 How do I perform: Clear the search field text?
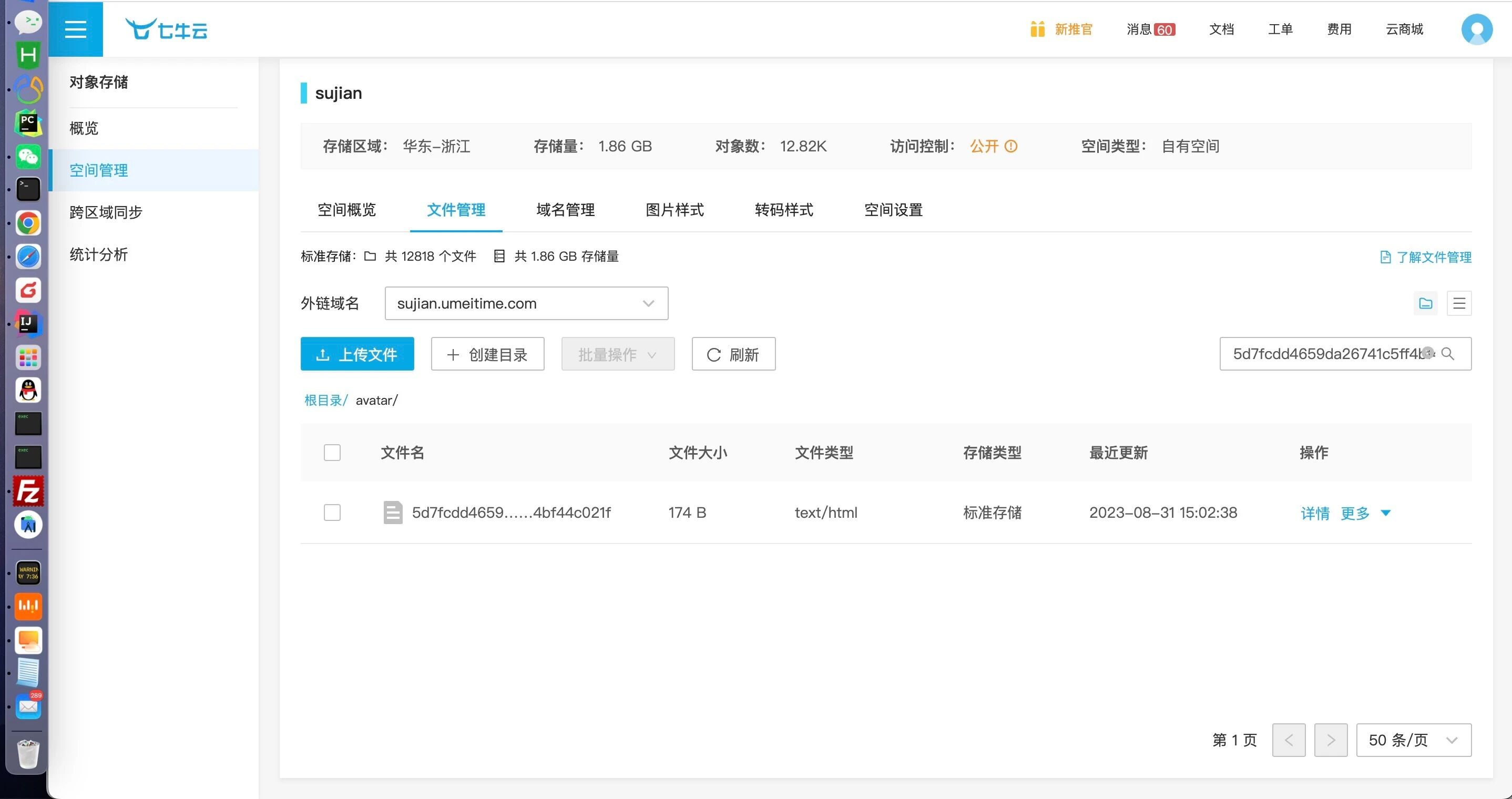1428,352
